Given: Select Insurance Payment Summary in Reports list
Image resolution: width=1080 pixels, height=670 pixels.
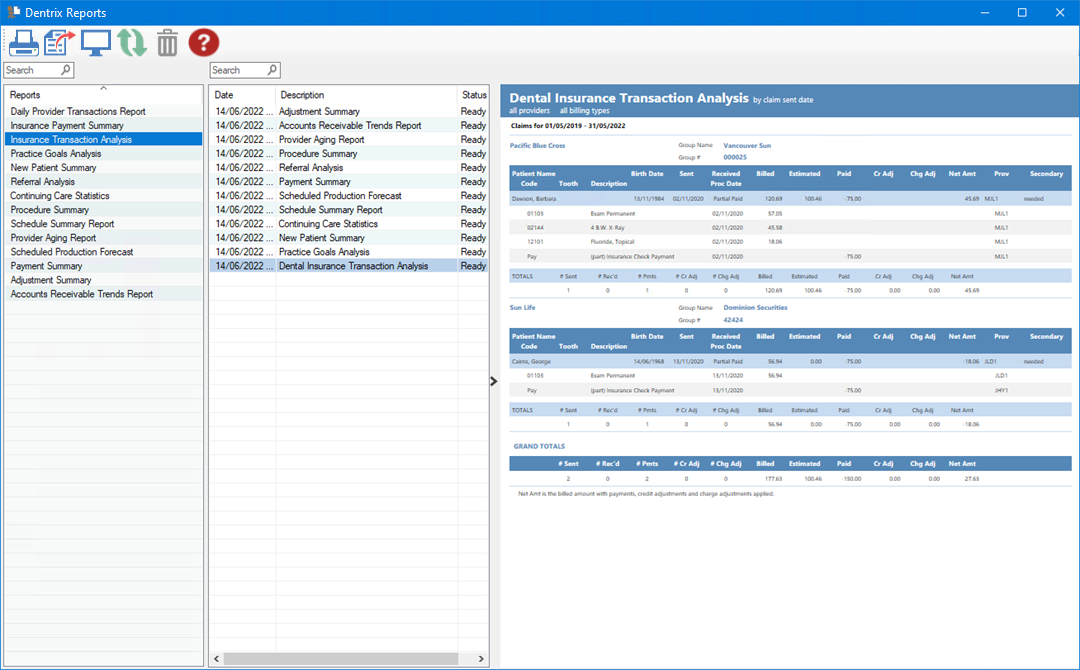Looking at the screenshot, I should click(x=67, y=126).
